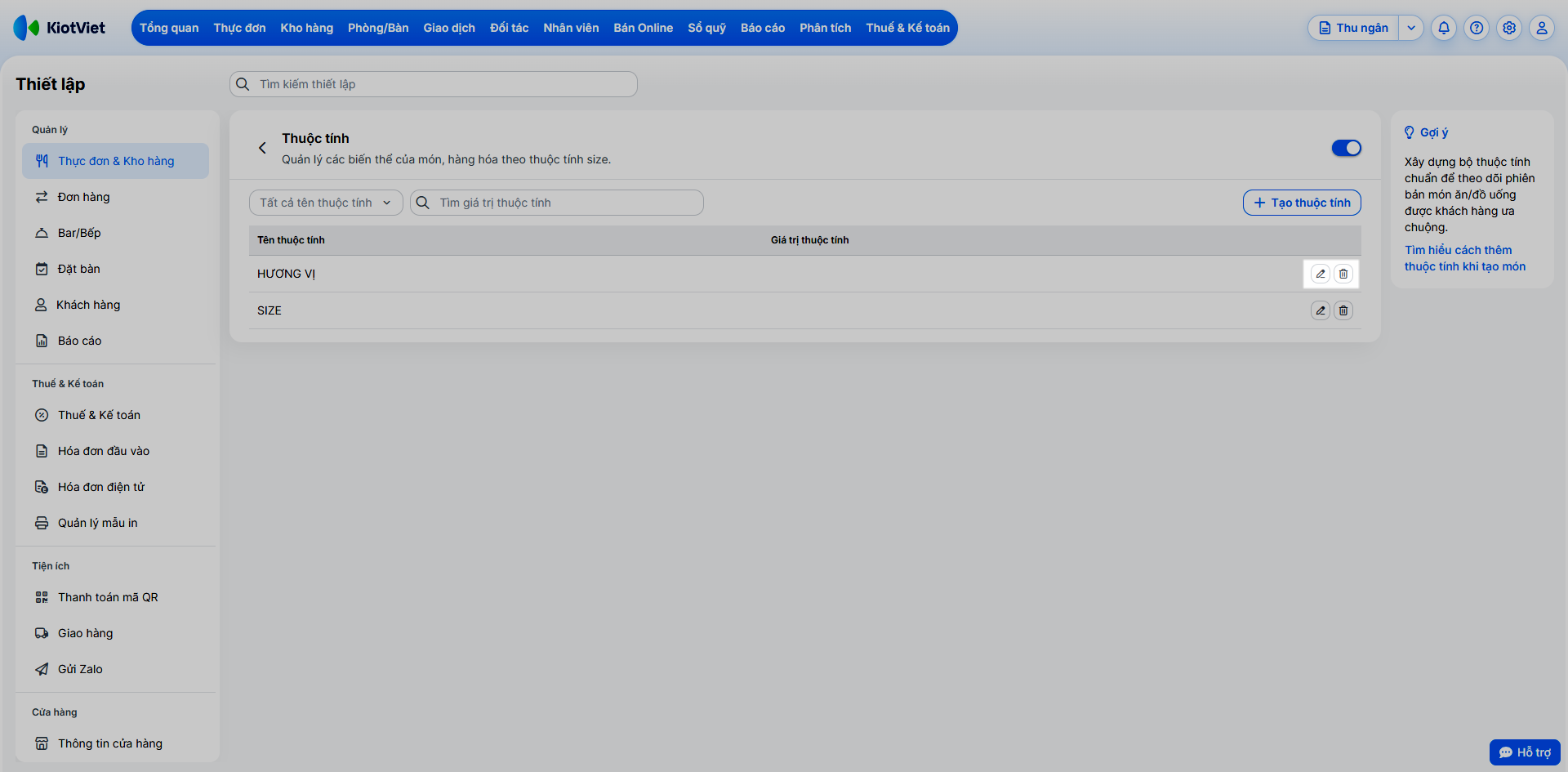Open the settings gear icon

pos(1509,28)
